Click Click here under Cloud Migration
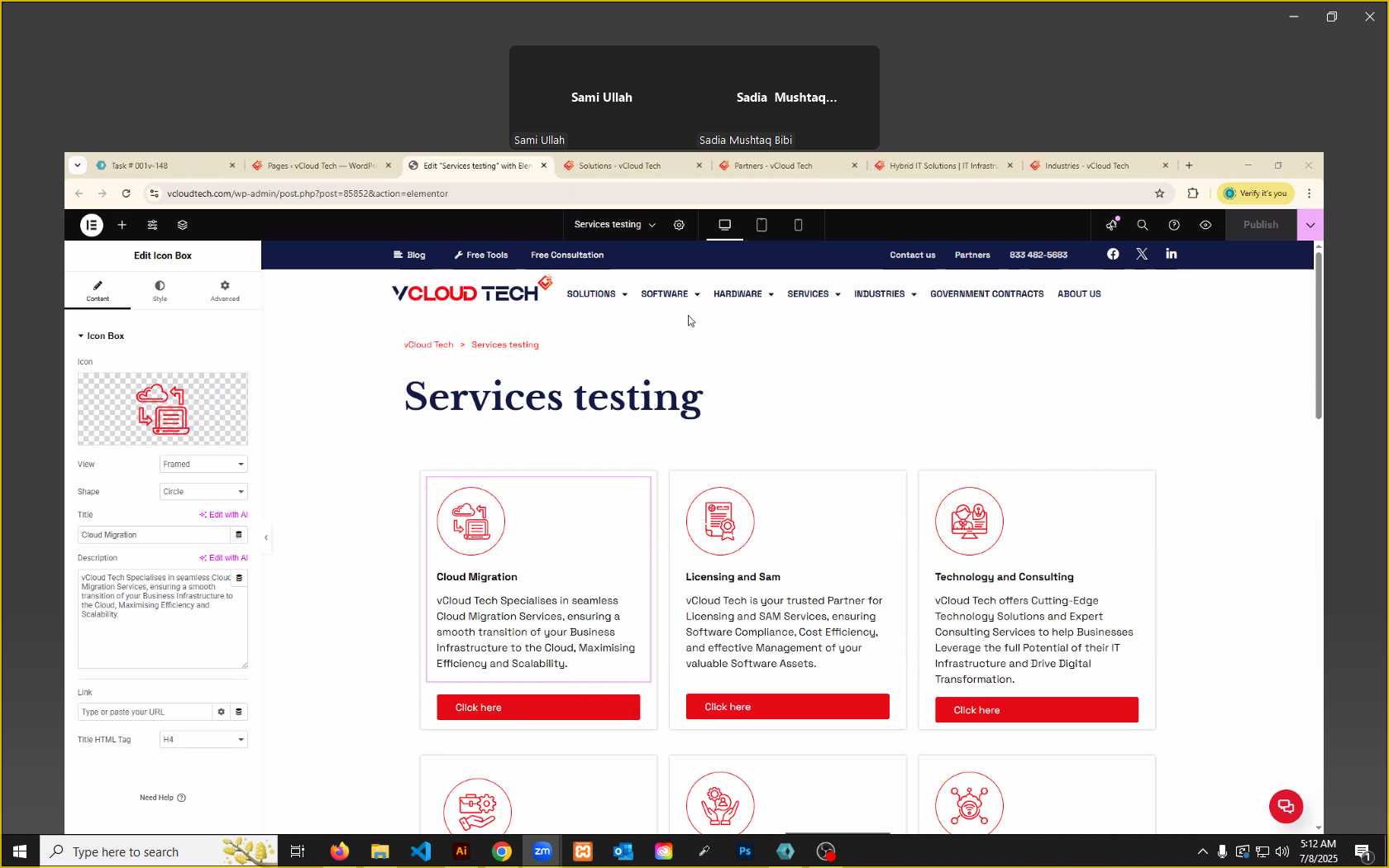 tap(538, 708)
